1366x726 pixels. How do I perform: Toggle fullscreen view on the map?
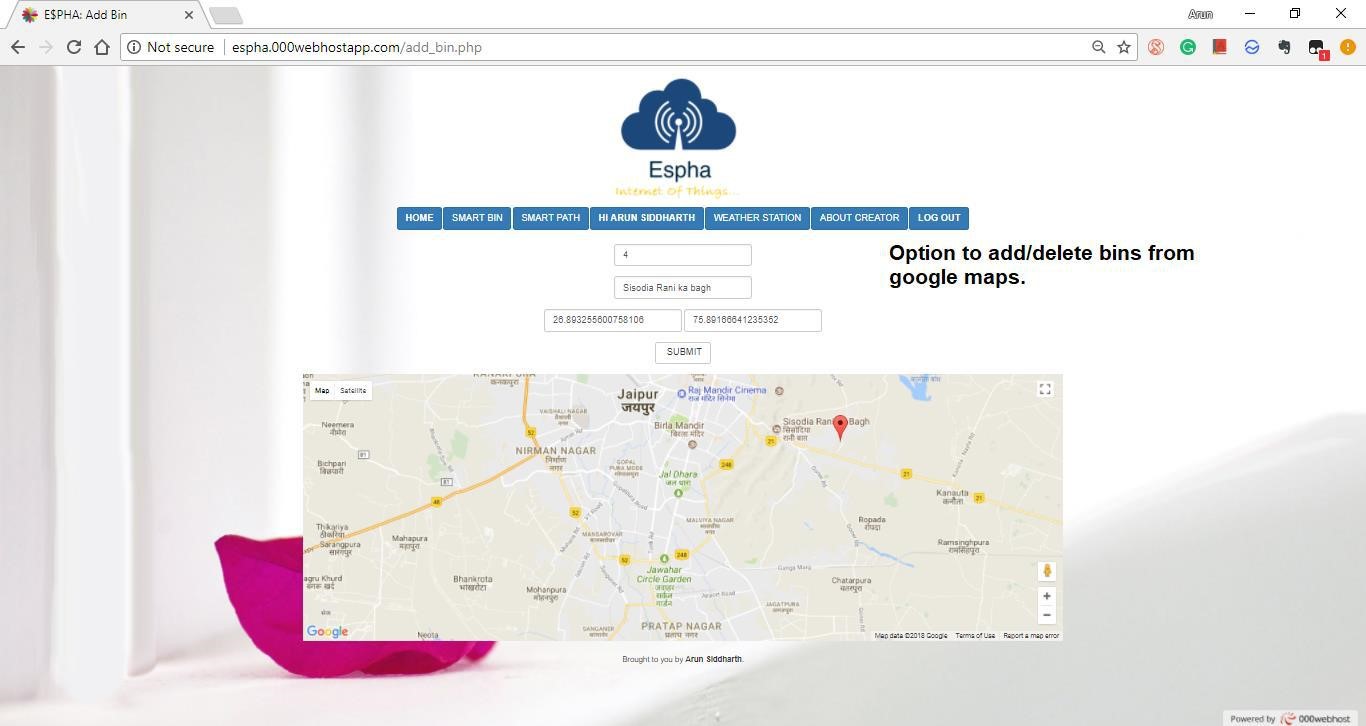pos(1045,389)
